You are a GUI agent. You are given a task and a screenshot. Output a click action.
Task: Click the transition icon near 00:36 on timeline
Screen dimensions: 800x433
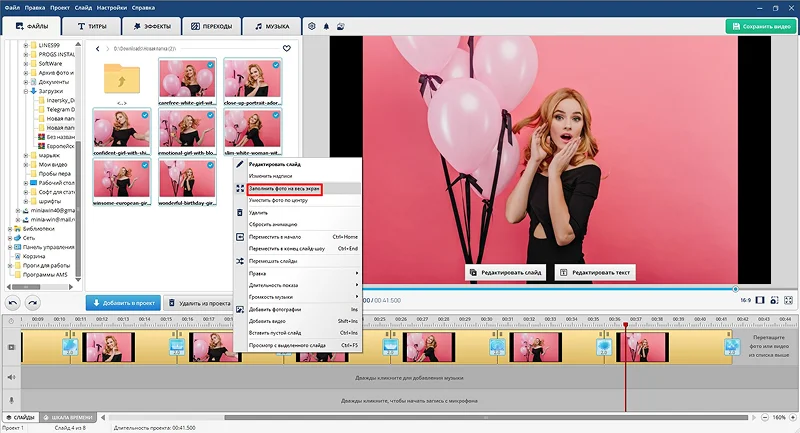[x=604, y=347]
